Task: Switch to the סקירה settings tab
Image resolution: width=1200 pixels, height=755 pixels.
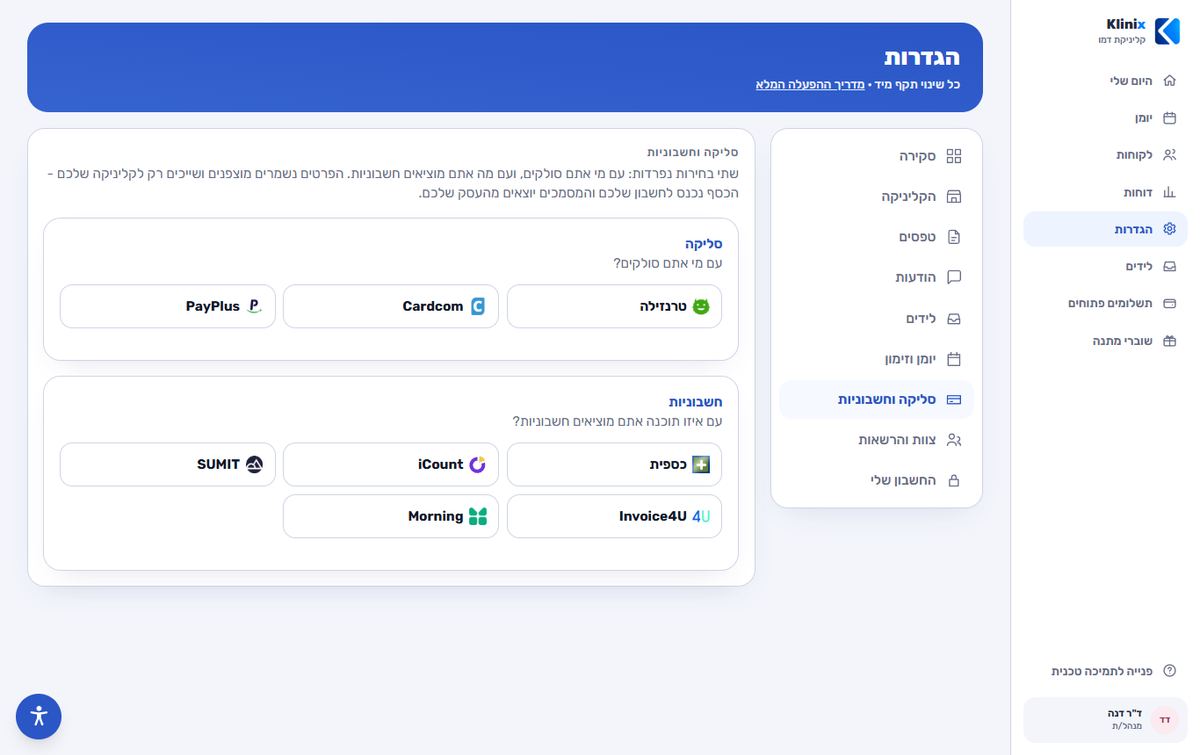Action: [876, 156]
